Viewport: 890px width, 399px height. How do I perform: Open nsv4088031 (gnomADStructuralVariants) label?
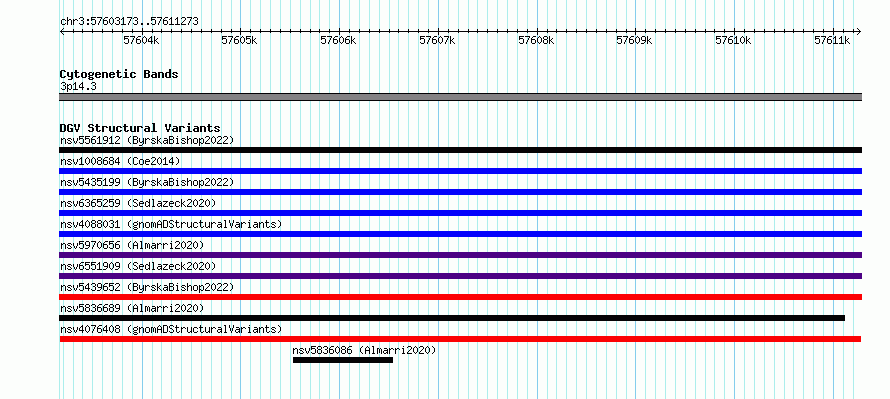(x=171, y=224)
